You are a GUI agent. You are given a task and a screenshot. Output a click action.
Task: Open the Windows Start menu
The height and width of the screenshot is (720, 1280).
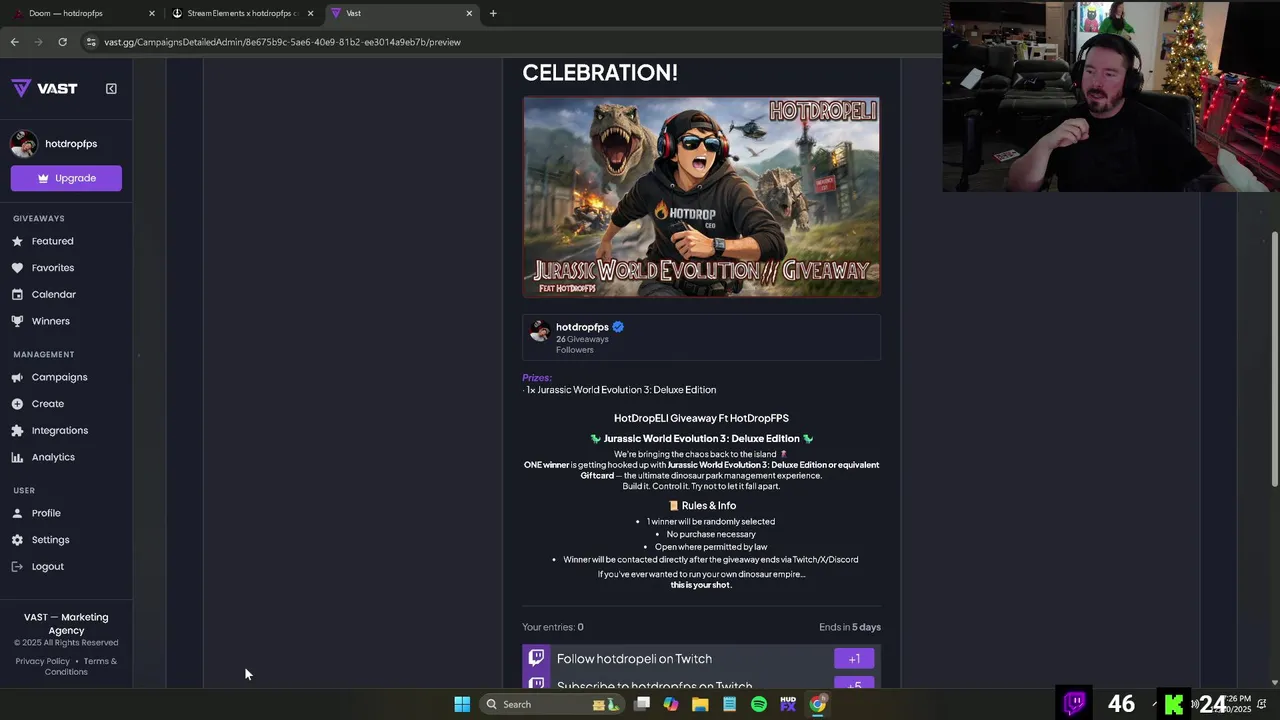(x=462, y=704)
